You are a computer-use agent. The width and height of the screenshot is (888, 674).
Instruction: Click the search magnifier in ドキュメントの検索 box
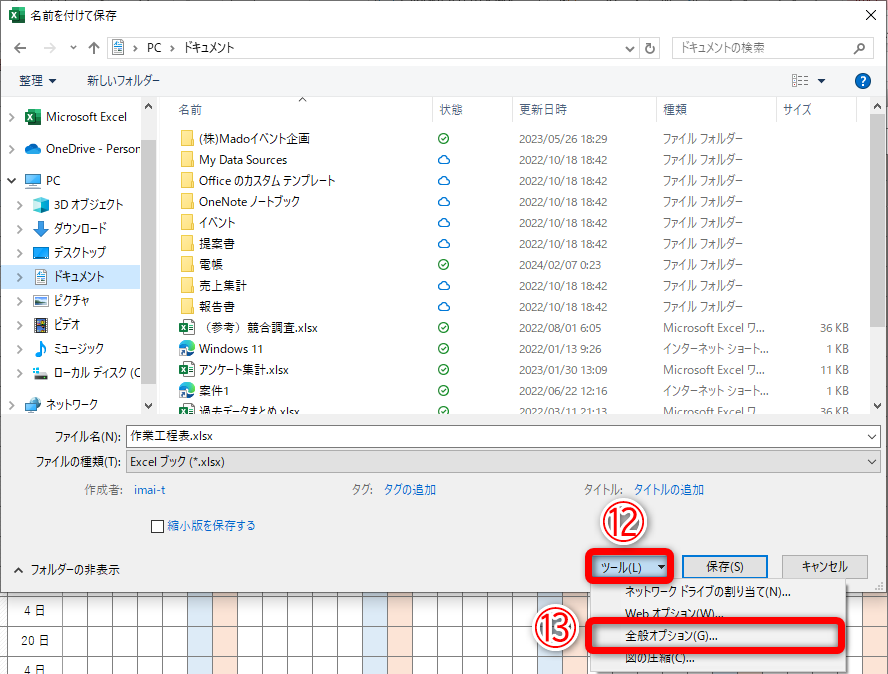coord(856,47)
